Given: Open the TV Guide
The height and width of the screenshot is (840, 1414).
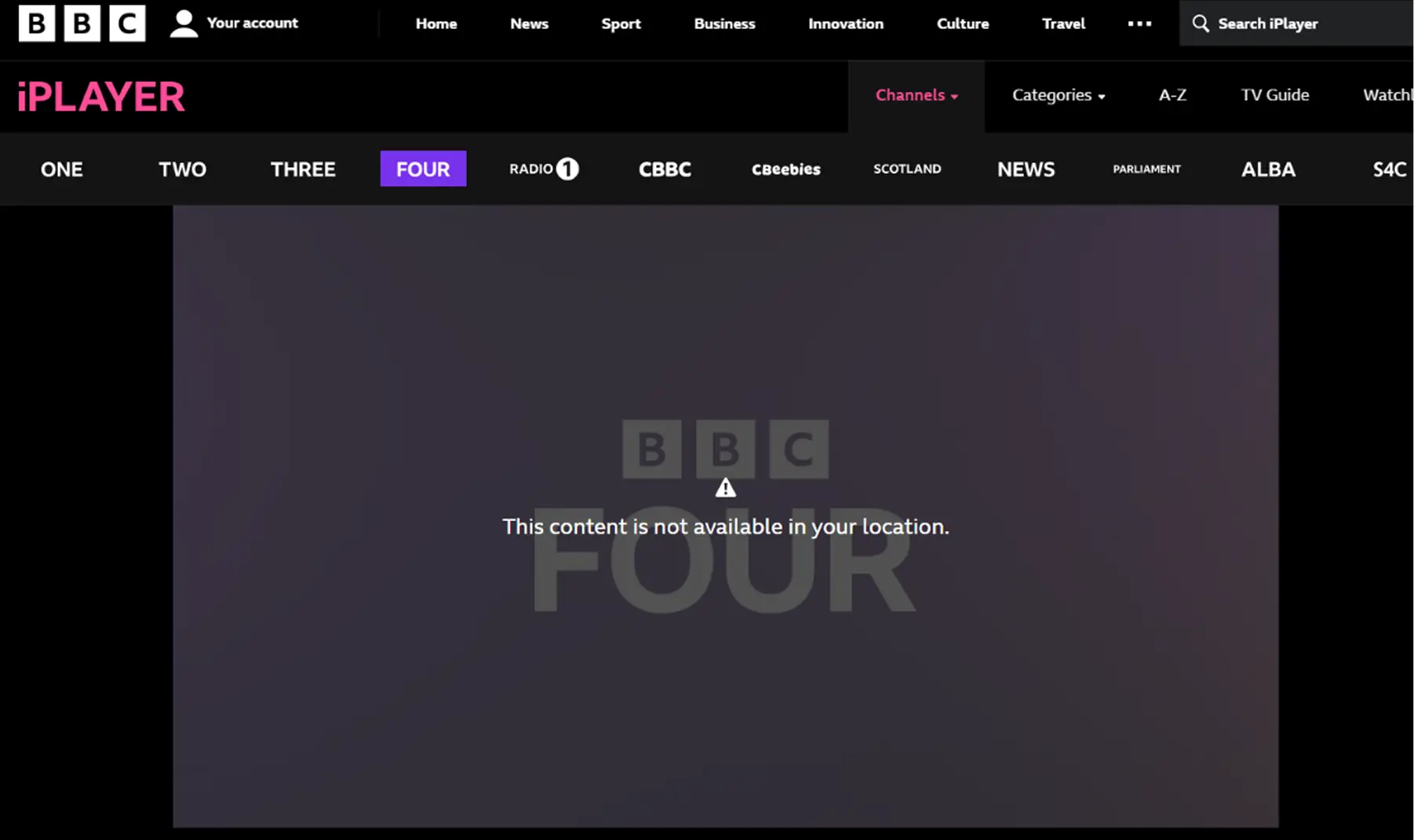Looking at the screenshot, I should (1275, 95).
